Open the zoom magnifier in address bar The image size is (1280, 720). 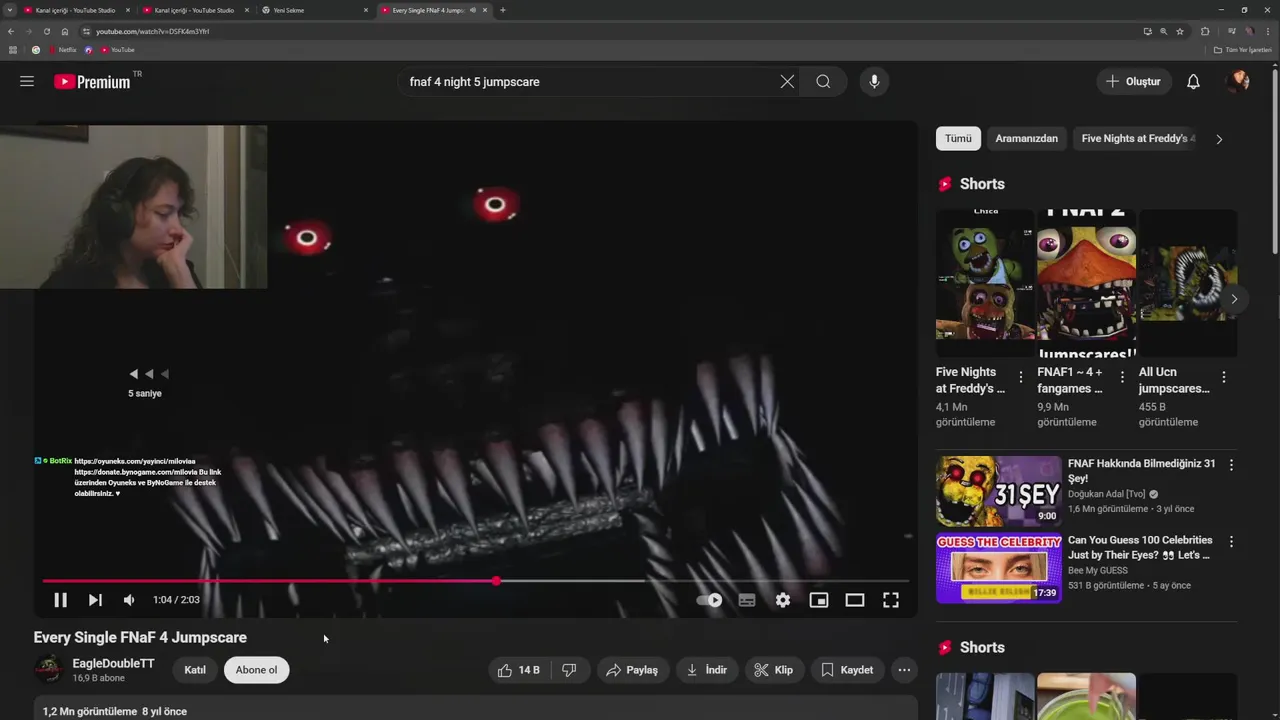(x=1163, y=31)
